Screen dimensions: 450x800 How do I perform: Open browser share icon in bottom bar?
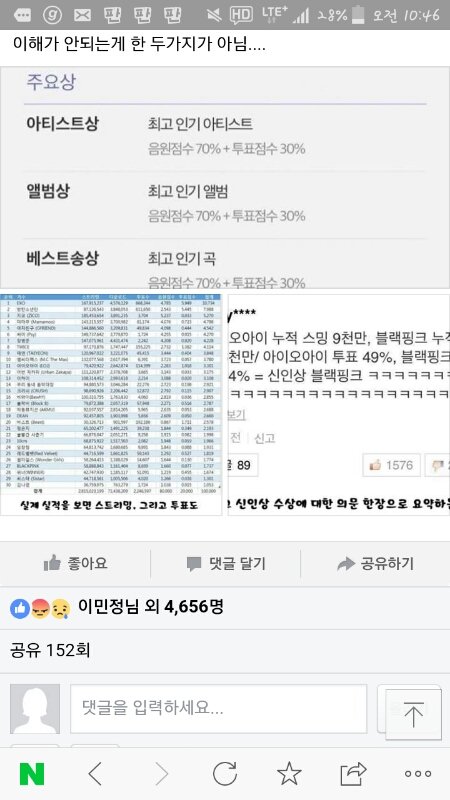[x=354, y=773]
